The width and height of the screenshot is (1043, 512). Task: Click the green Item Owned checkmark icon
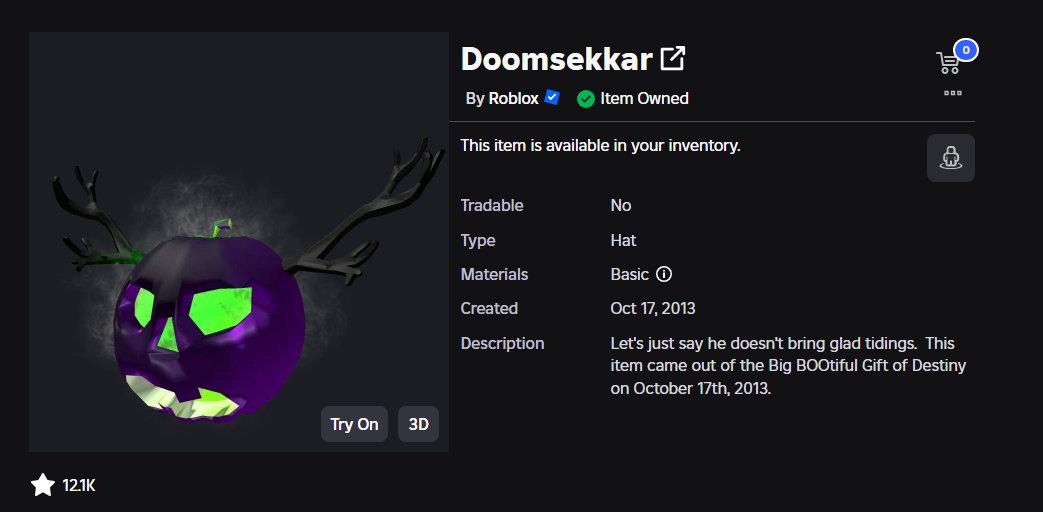[585, 99]
